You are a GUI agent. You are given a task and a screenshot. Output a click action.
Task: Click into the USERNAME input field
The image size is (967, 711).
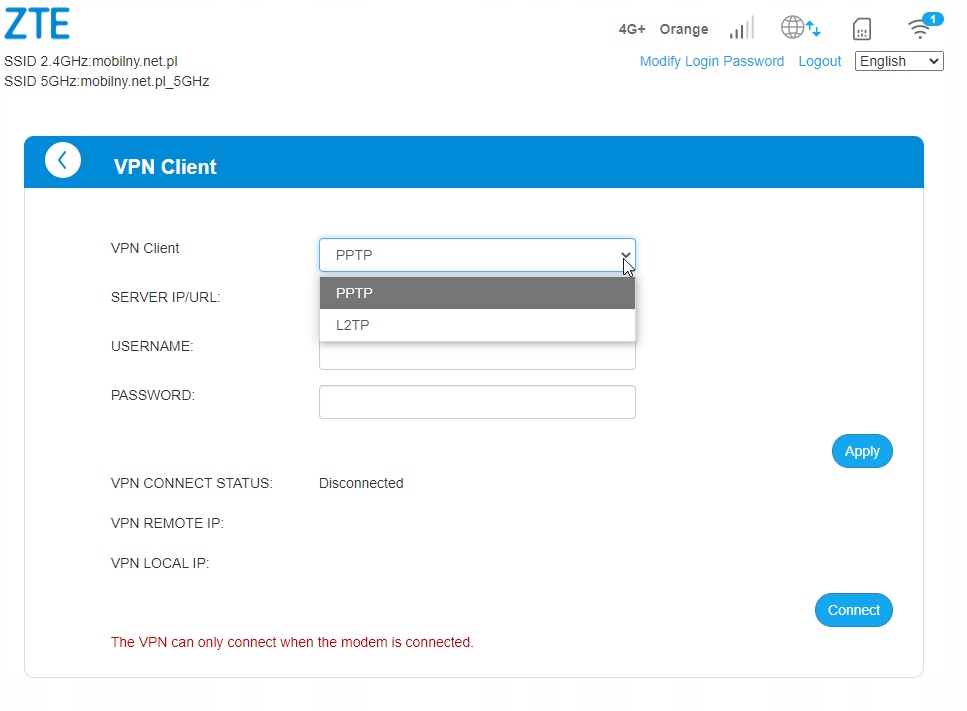tap(477, 356)
